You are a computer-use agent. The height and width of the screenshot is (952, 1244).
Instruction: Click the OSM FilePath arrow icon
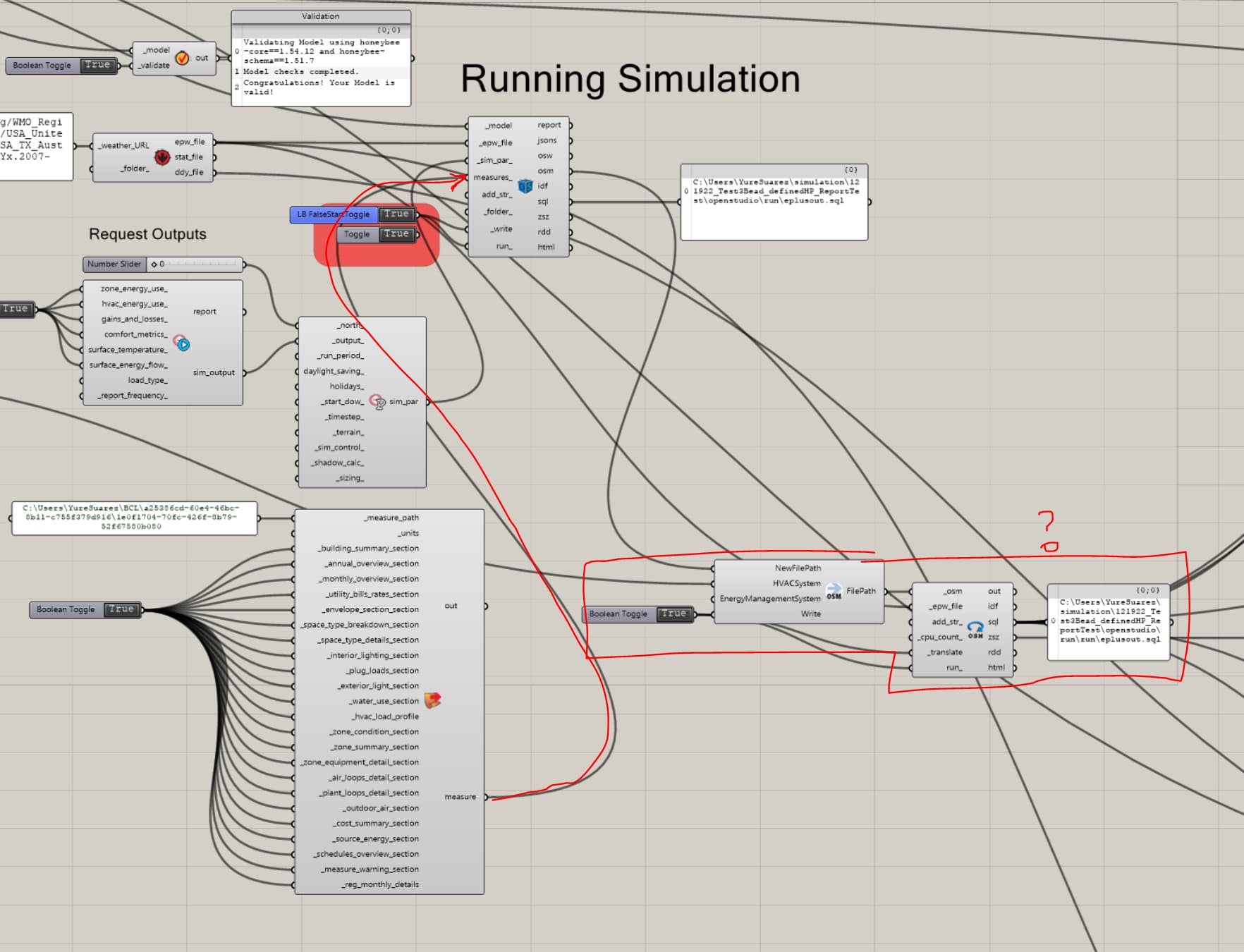834,591
